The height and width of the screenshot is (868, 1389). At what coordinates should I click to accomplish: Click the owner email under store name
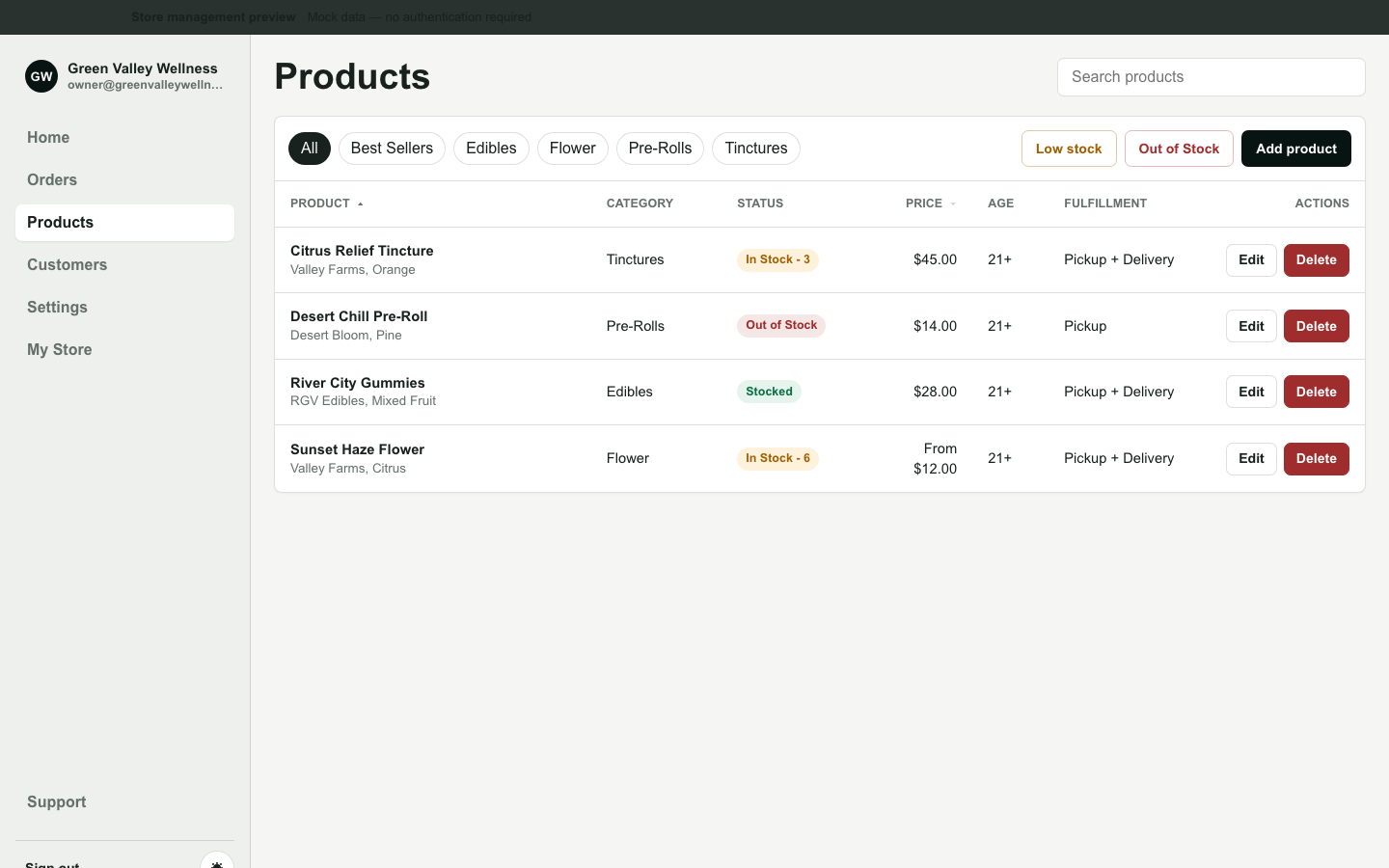pos(145,85)
